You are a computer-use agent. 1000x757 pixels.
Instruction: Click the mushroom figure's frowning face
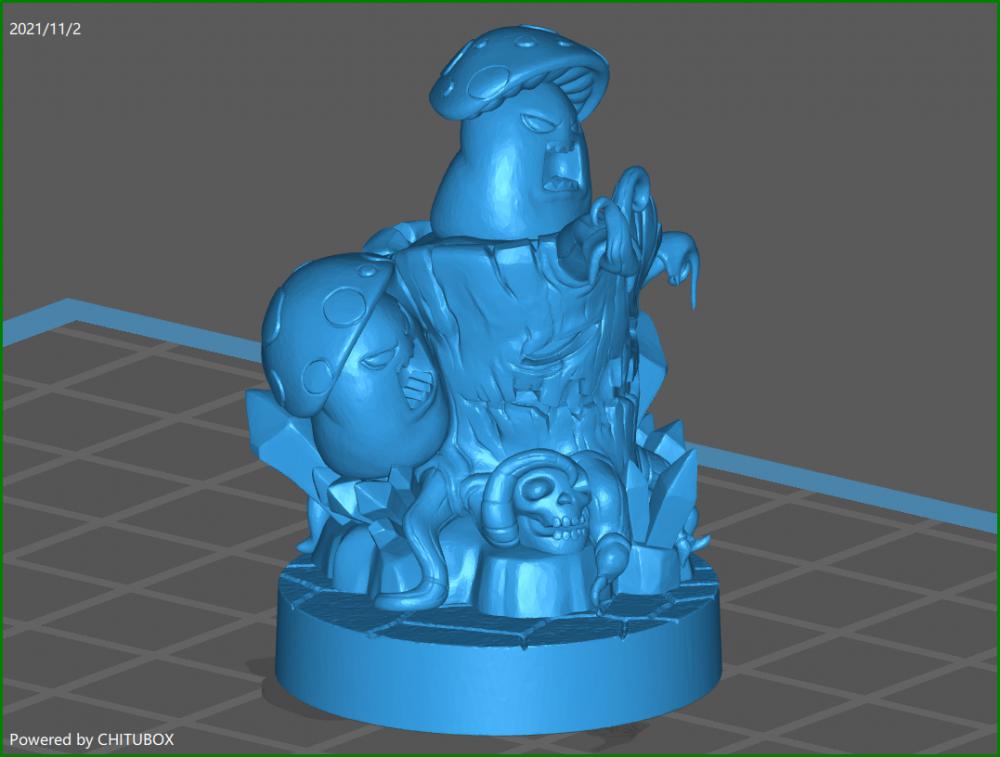555,150
